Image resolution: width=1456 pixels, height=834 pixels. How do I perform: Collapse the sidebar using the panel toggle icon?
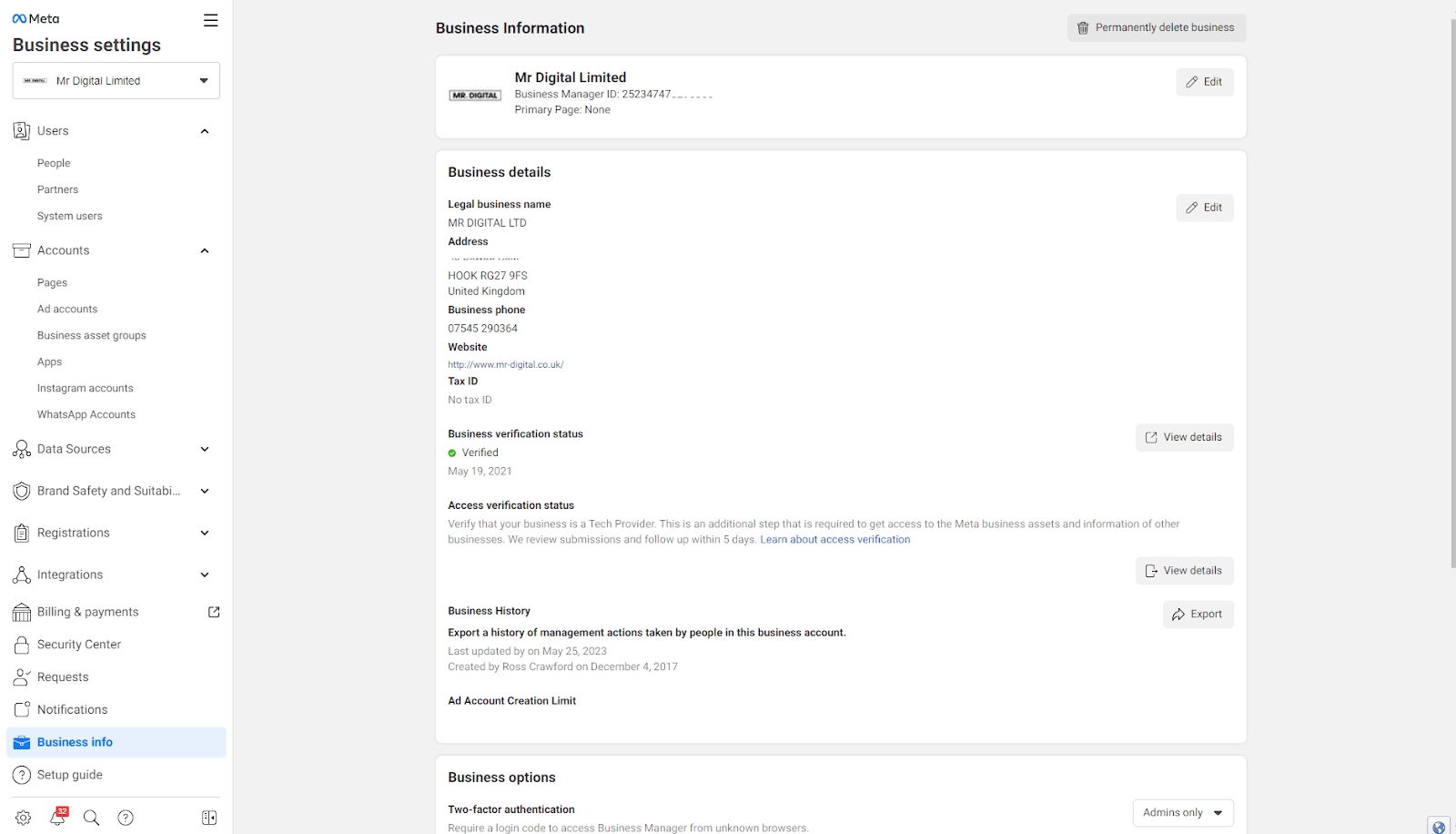209,818
